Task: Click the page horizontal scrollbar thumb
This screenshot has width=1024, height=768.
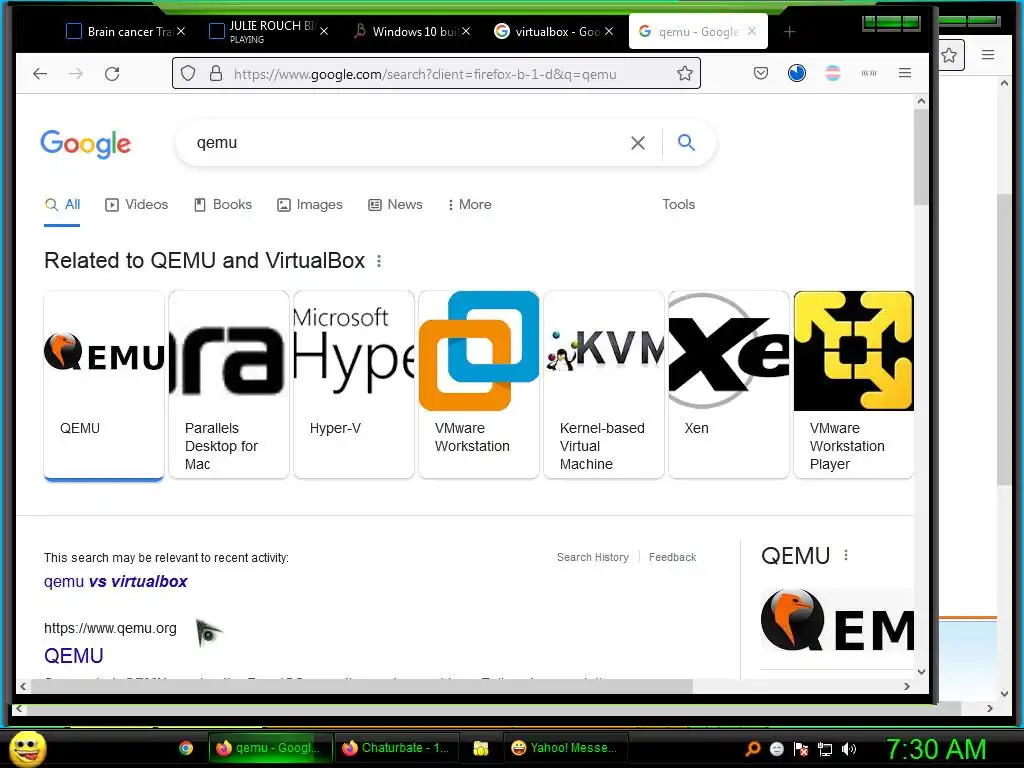Action: point(362,686)
